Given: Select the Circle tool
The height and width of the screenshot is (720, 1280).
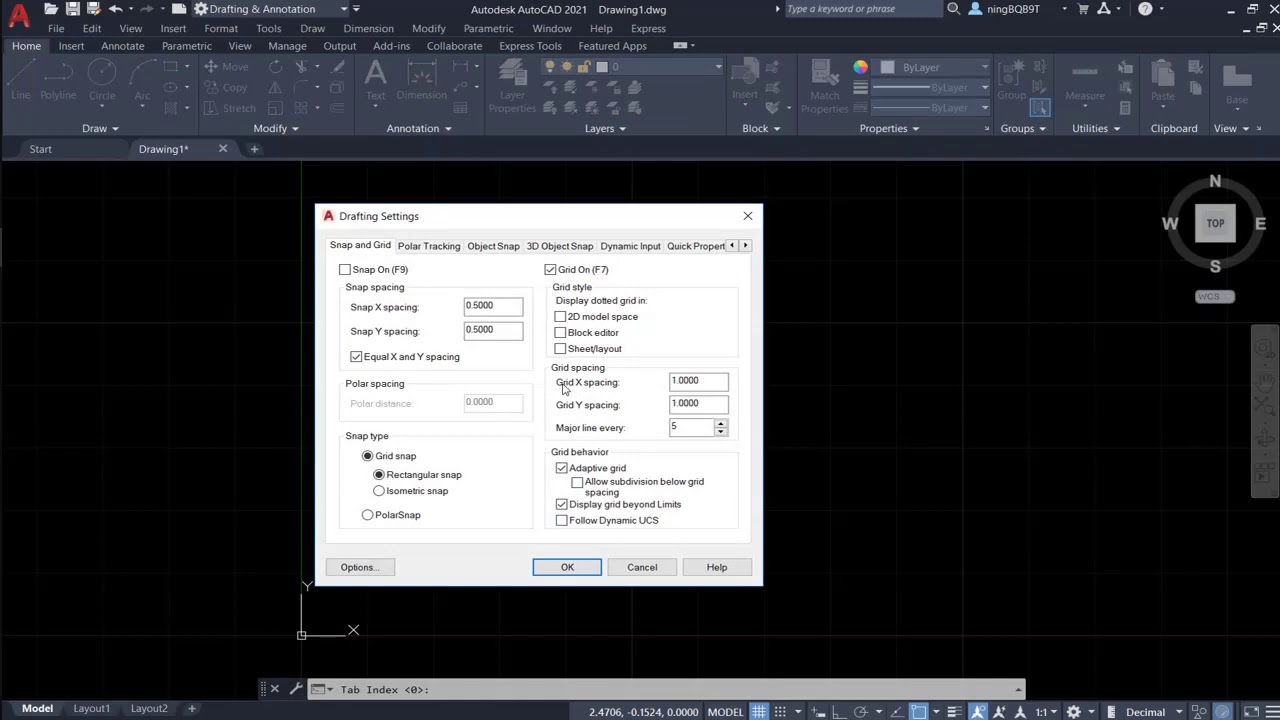Looking at the screenshot, I should 102,79.
